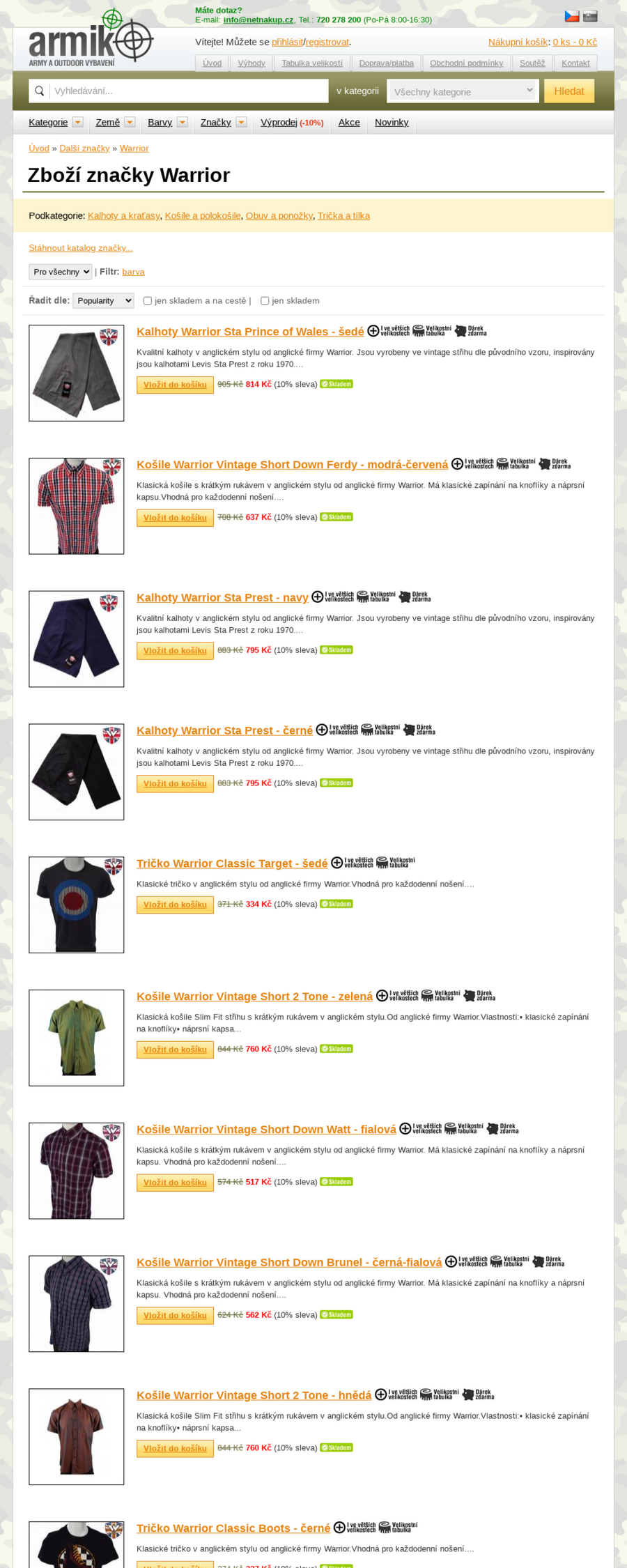
Task: Expand the Kategorie menu arrow
Action: click(x=78, y=122)
